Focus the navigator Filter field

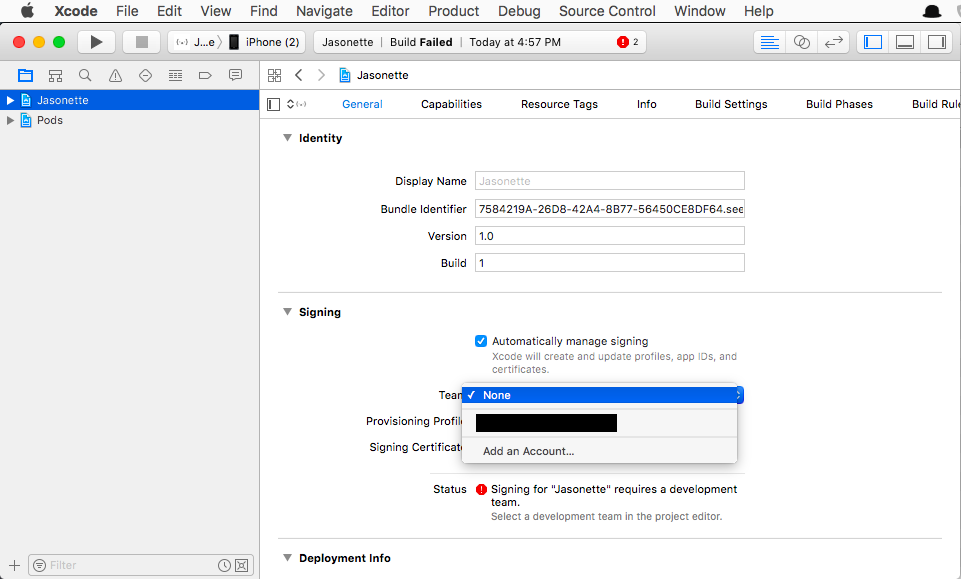pyautogui.click(x=140, y=566)
